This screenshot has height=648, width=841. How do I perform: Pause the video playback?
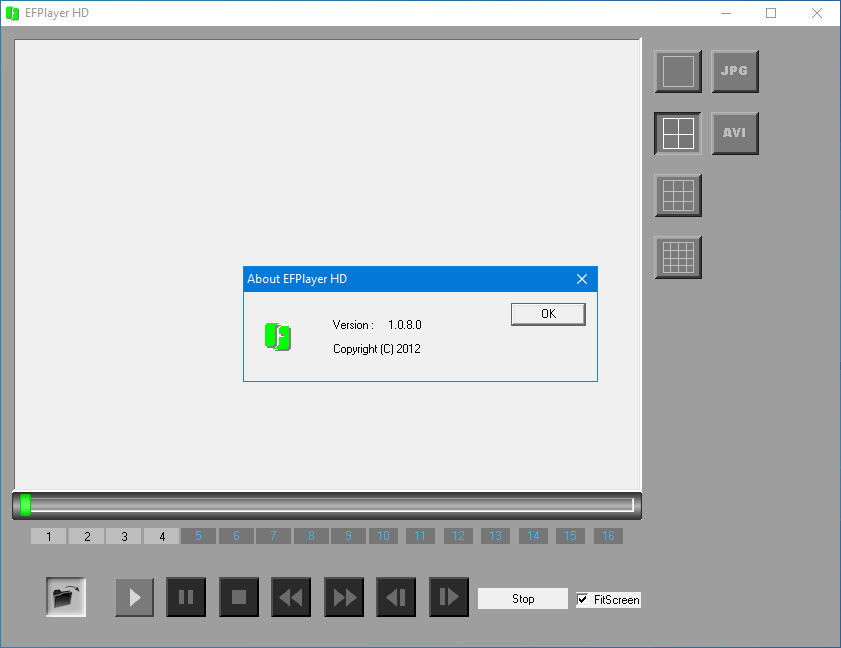click(x=186, y=598)
